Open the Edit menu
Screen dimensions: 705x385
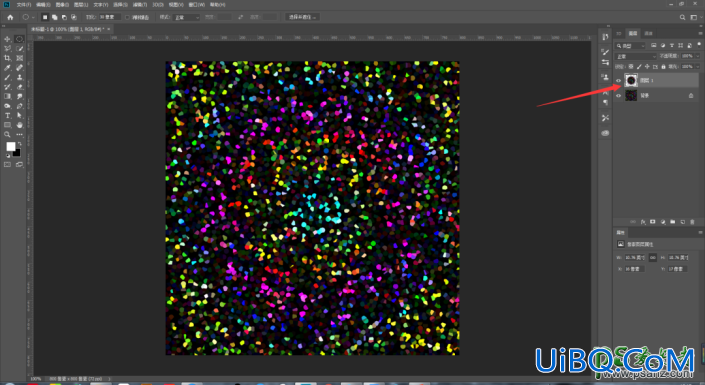43,4
